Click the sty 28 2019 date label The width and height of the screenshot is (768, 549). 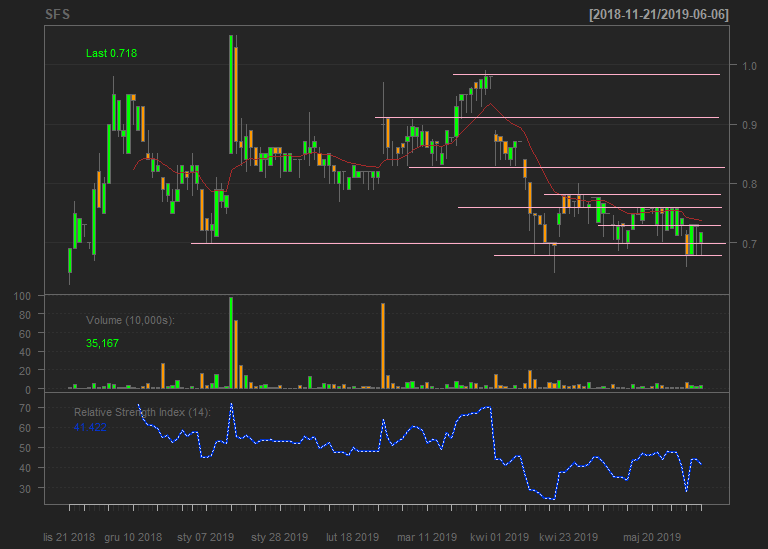coord(279,537)
